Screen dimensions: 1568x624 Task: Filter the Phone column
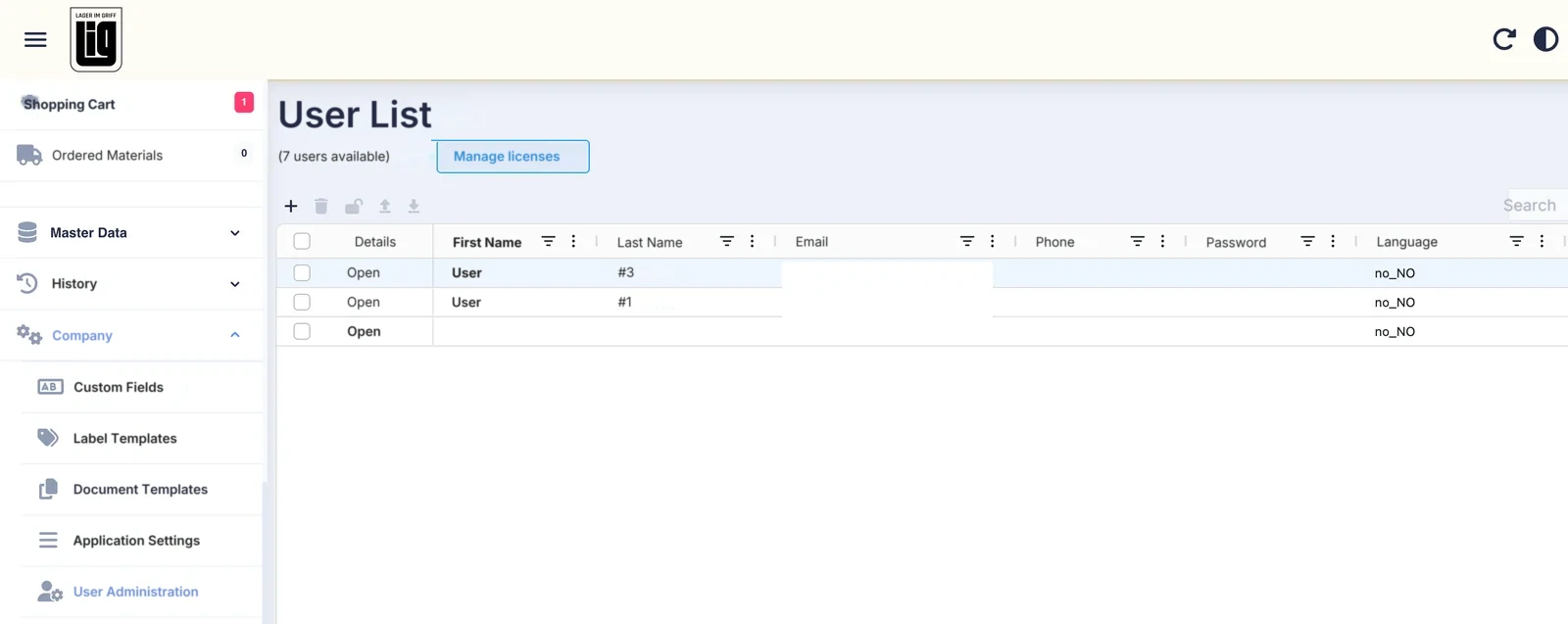click(1138, 241)
